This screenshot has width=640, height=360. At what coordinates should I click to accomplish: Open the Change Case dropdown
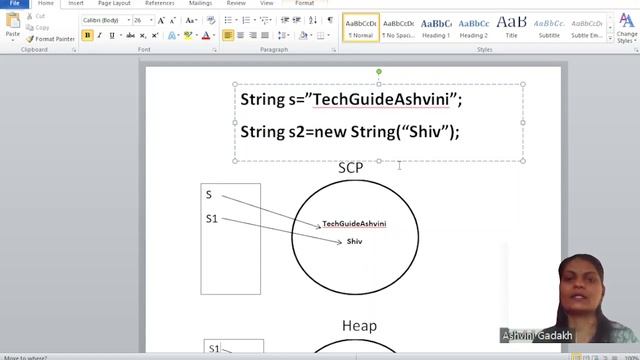tap(191, 20)
